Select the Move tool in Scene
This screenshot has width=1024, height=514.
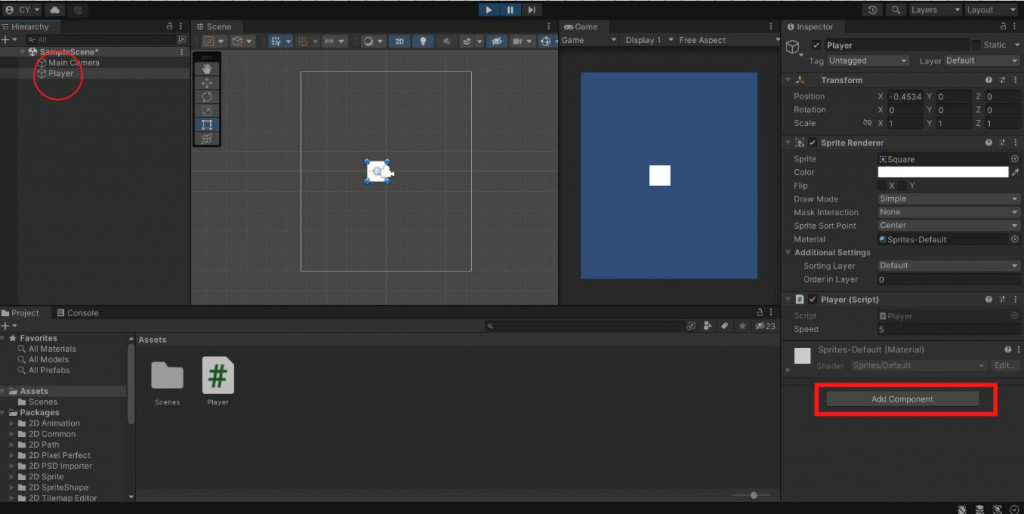click(x=207, y=83)
